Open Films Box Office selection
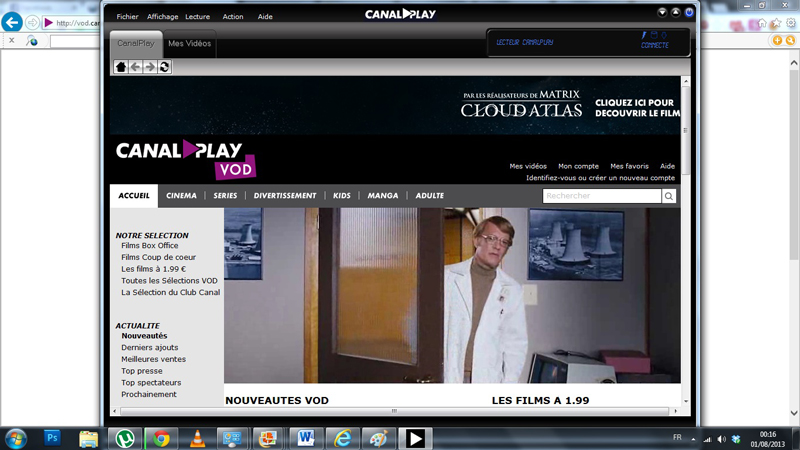This screenshot has width=800, height=450. coord(149,245)
